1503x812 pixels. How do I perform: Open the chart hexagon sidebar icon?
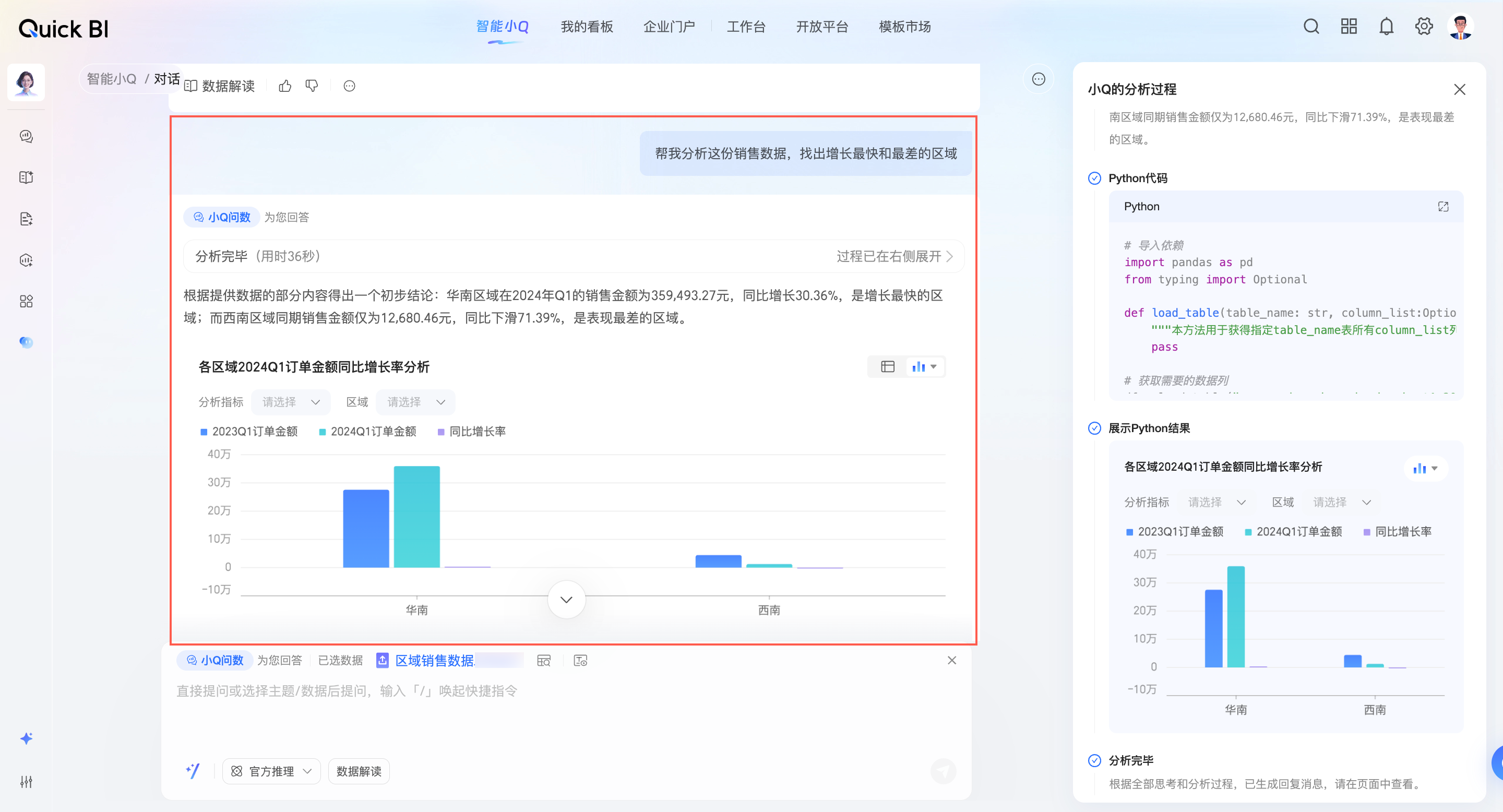(x=26, y=260)
